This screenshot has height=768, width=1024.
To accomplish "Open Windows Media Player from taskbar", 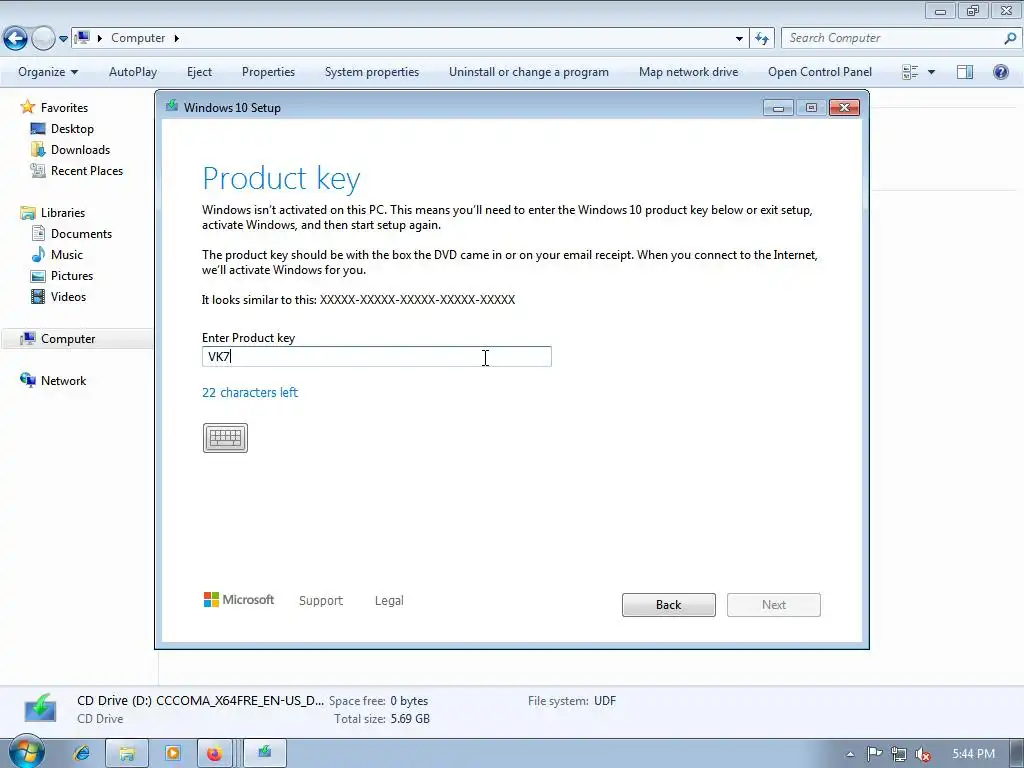I will (x=173, y=754).
